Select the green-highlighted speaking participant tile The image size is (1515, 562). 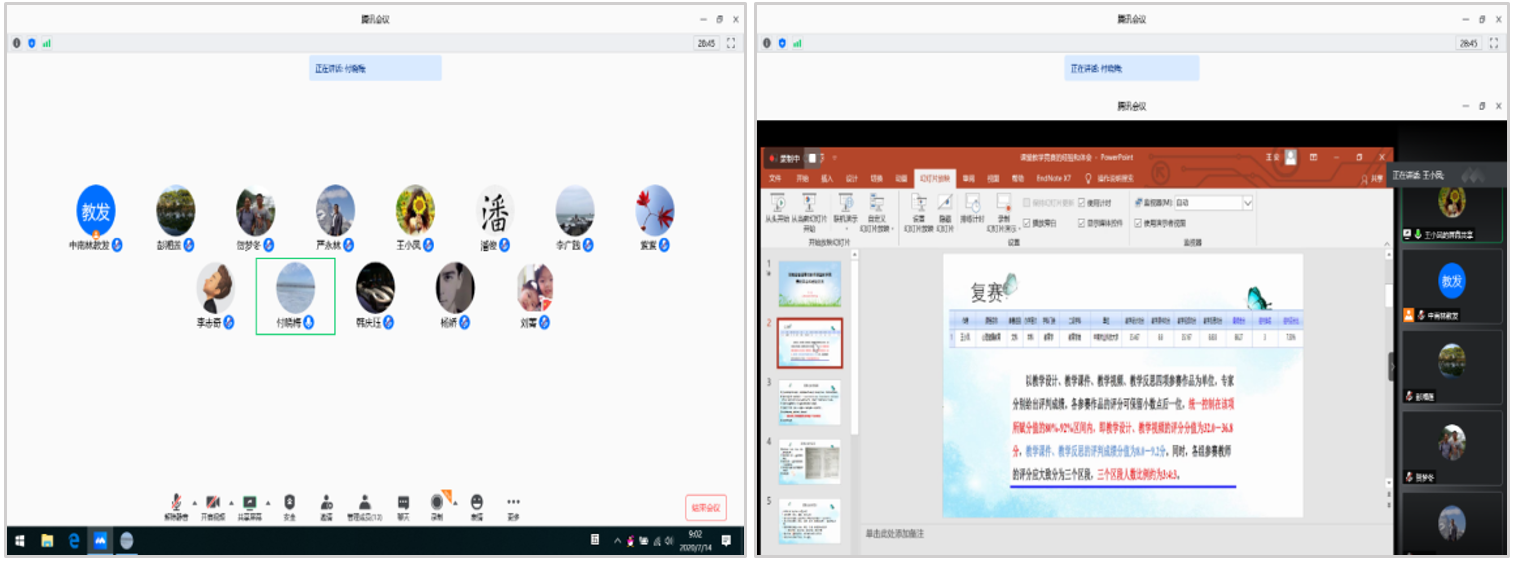[x=295, y=295]
